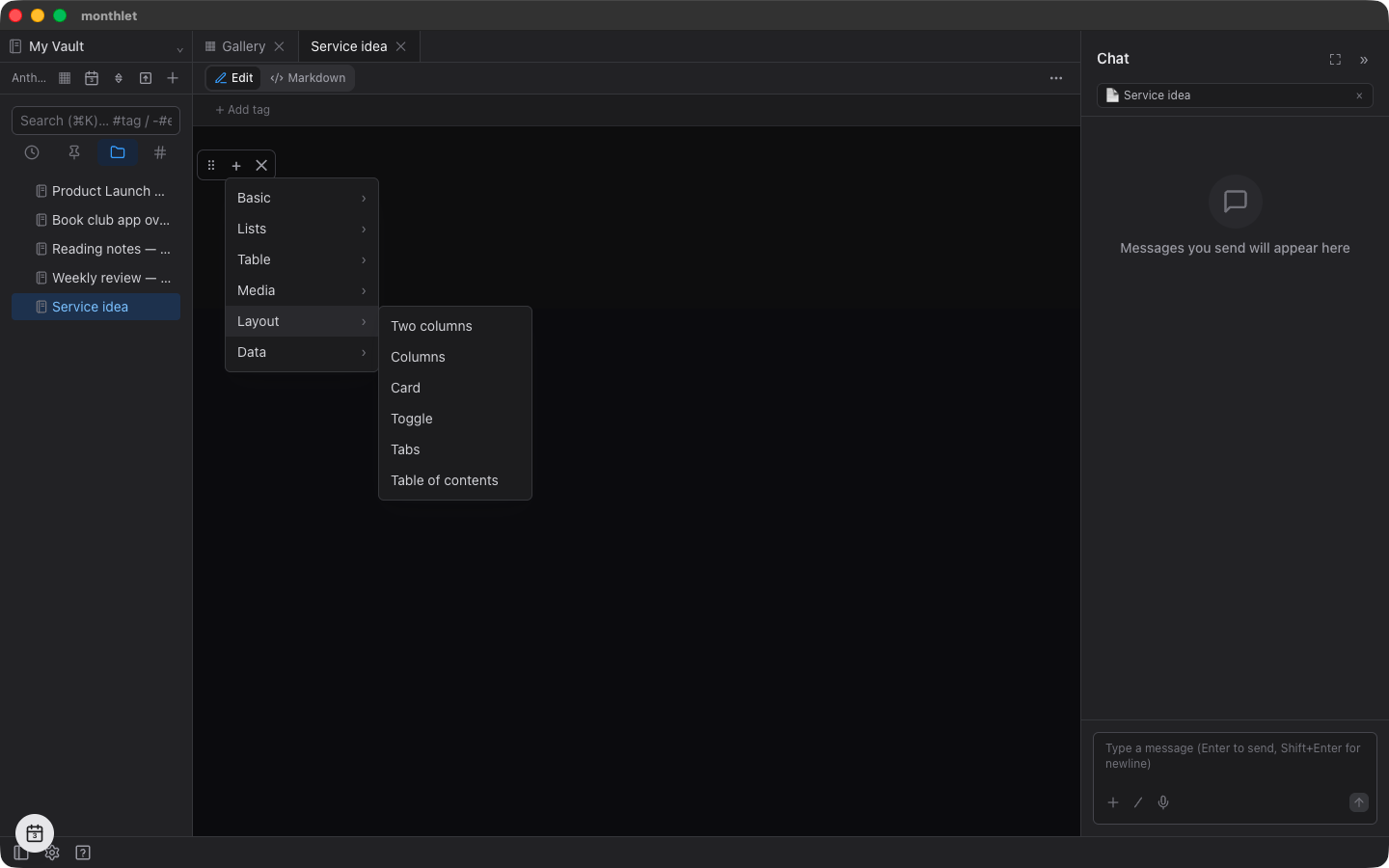
Task: Open the calendar icon in the sidebar toolbar
Action: [x=92, y=78]
